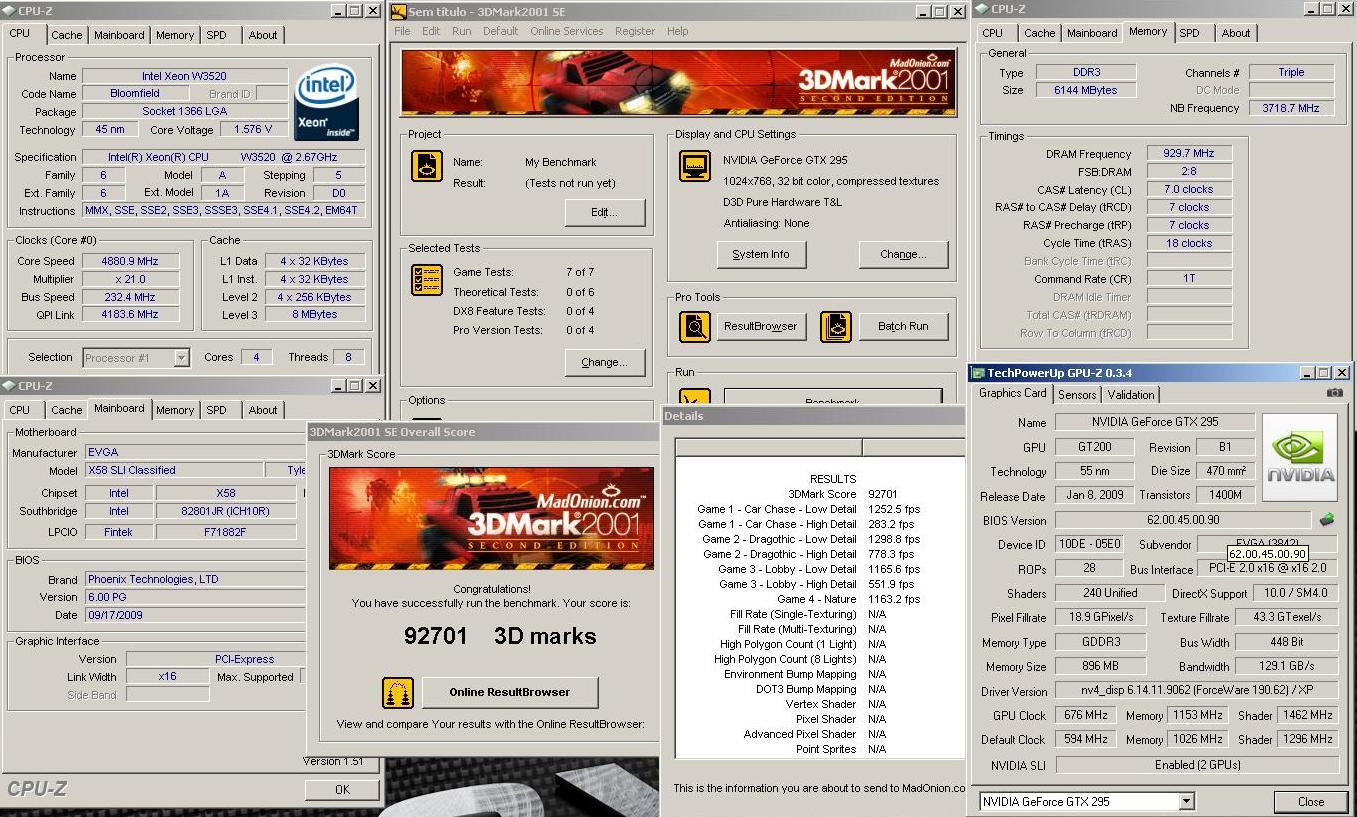Open the Online Services menu

[567, 31]
